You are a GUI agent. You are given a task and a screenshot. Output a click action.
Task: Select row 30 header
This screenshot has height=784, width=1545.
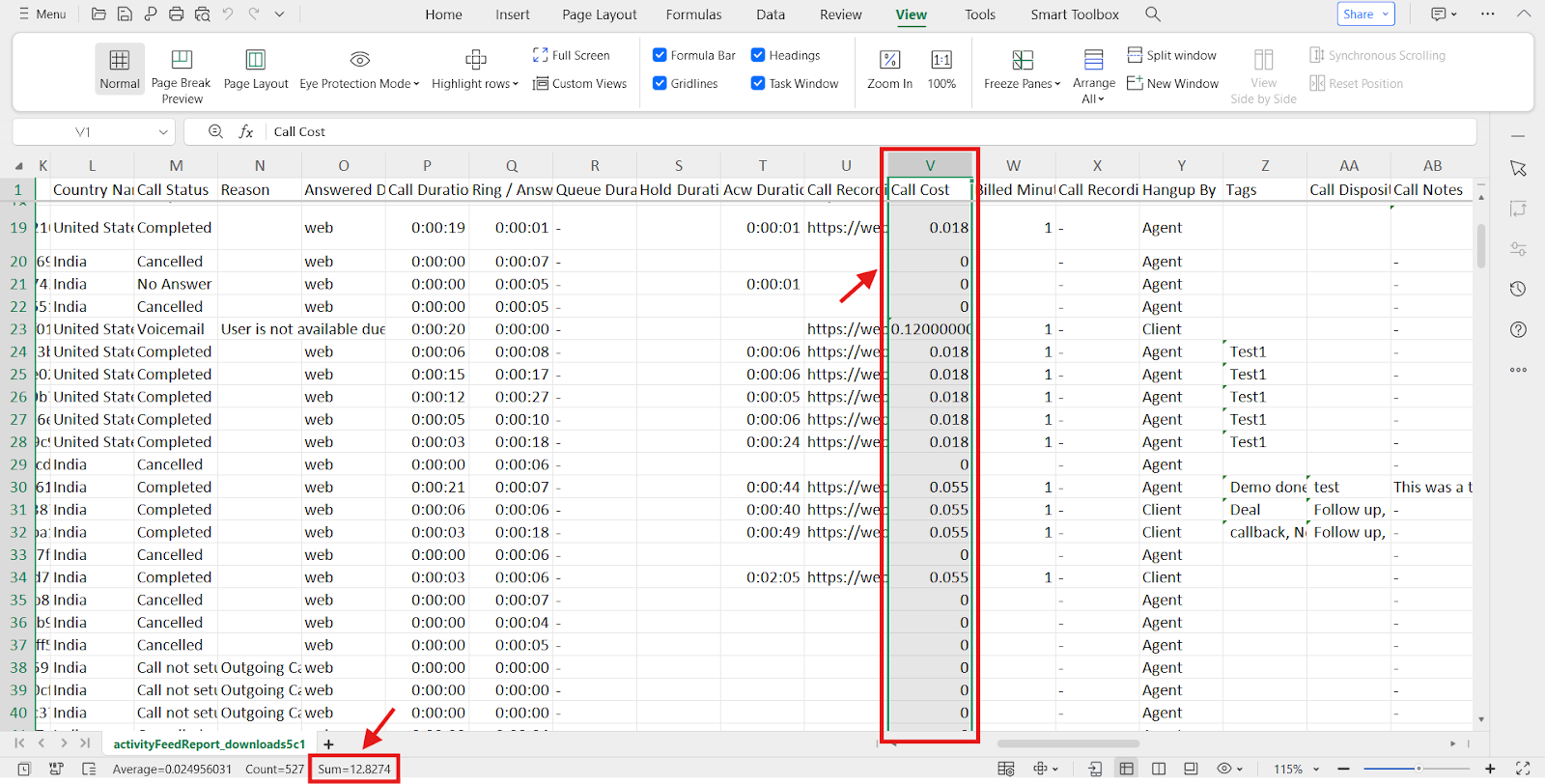pyautogui.click(x=18, y=488)
